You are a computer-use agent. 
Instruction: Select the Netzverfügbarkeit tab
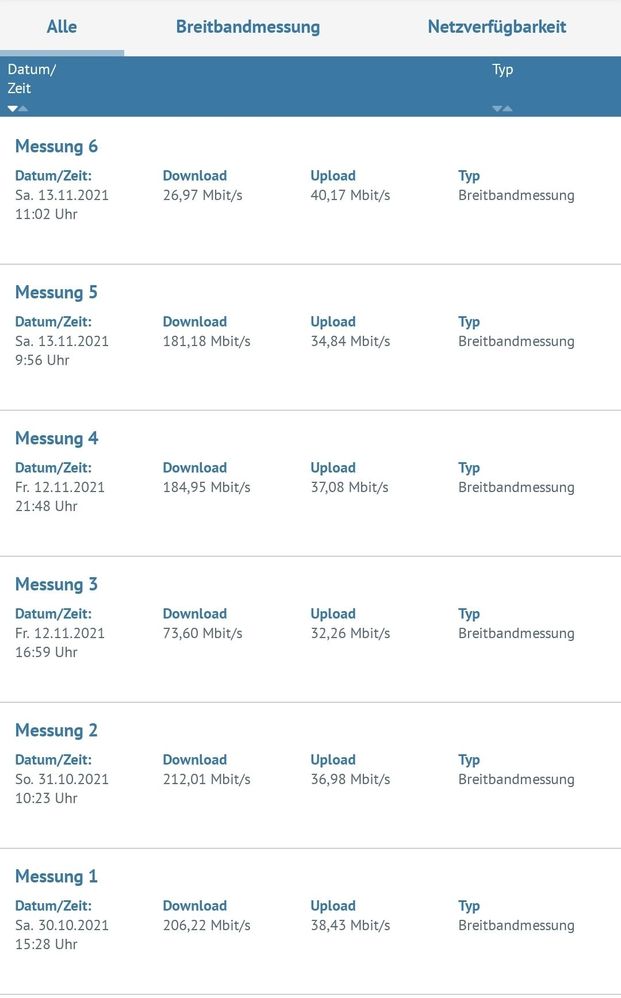[x=496, y=27]
